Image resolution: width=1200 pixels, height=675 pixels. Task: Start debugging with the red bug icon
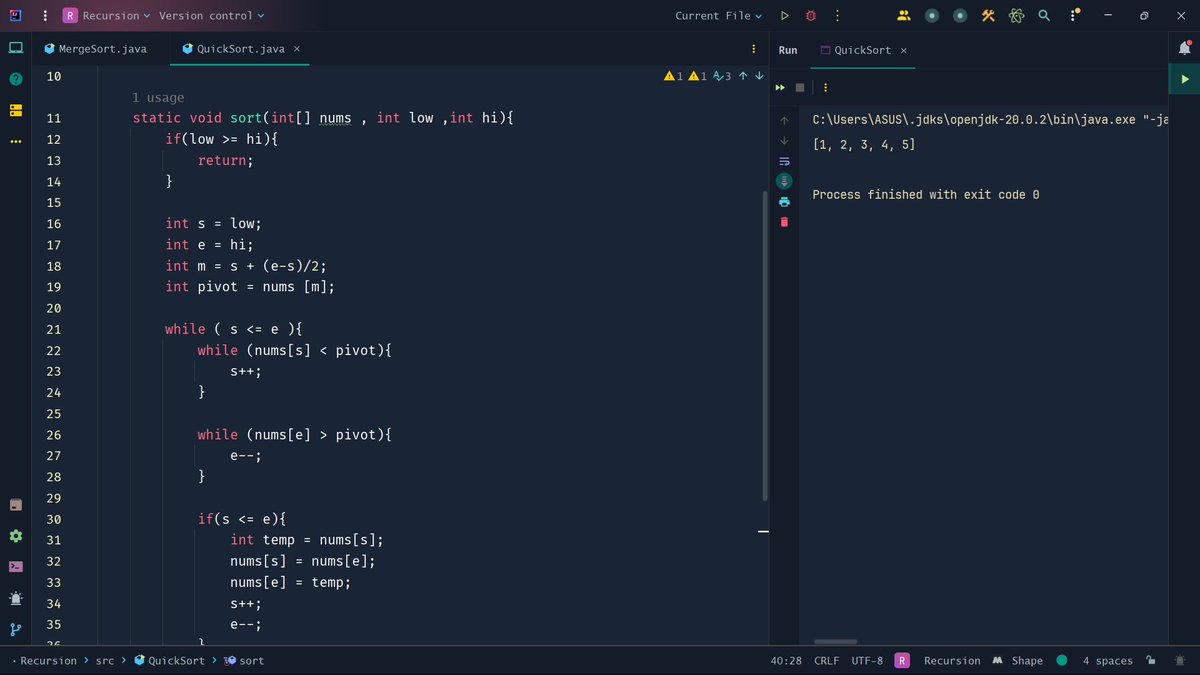coord(811,15)
